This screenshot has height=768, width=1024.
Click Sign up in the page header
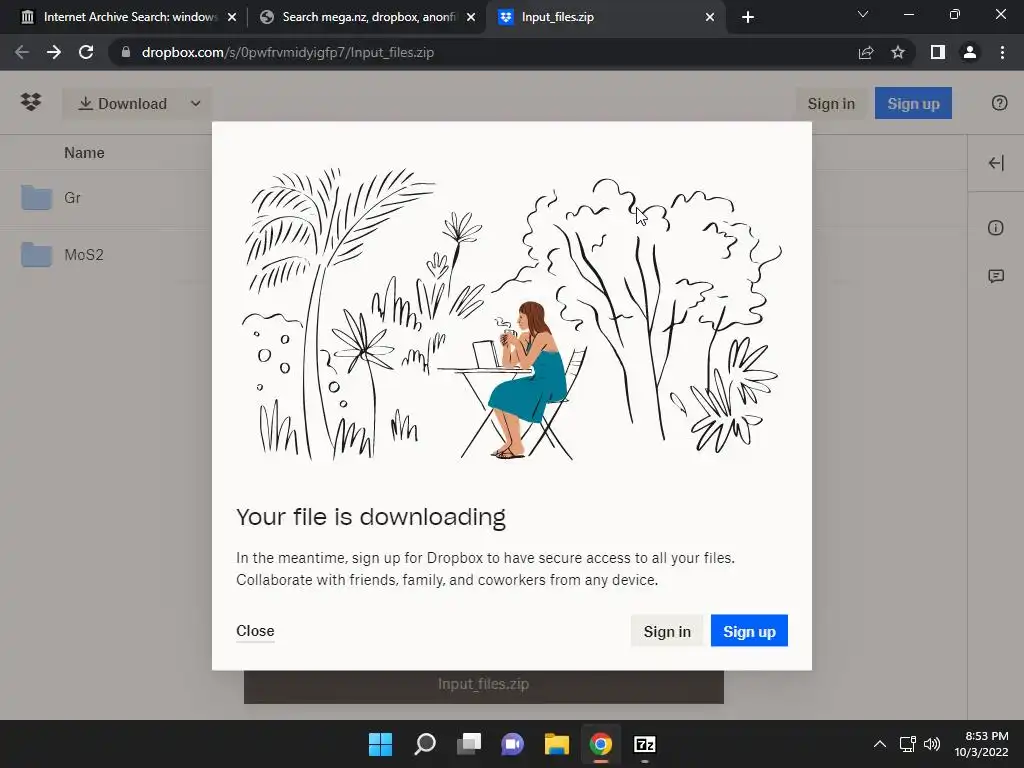(913, 104)
